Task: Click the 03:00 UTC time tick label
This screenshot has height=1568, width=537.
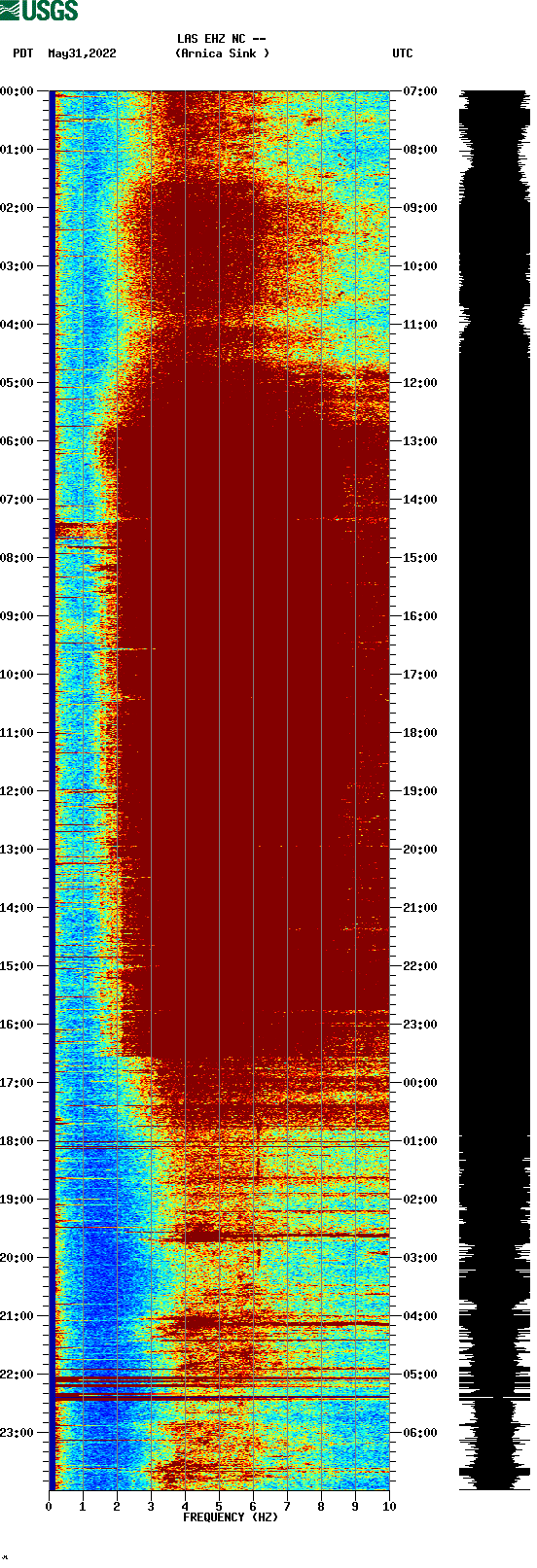Action: click(x=420, y=1258)
